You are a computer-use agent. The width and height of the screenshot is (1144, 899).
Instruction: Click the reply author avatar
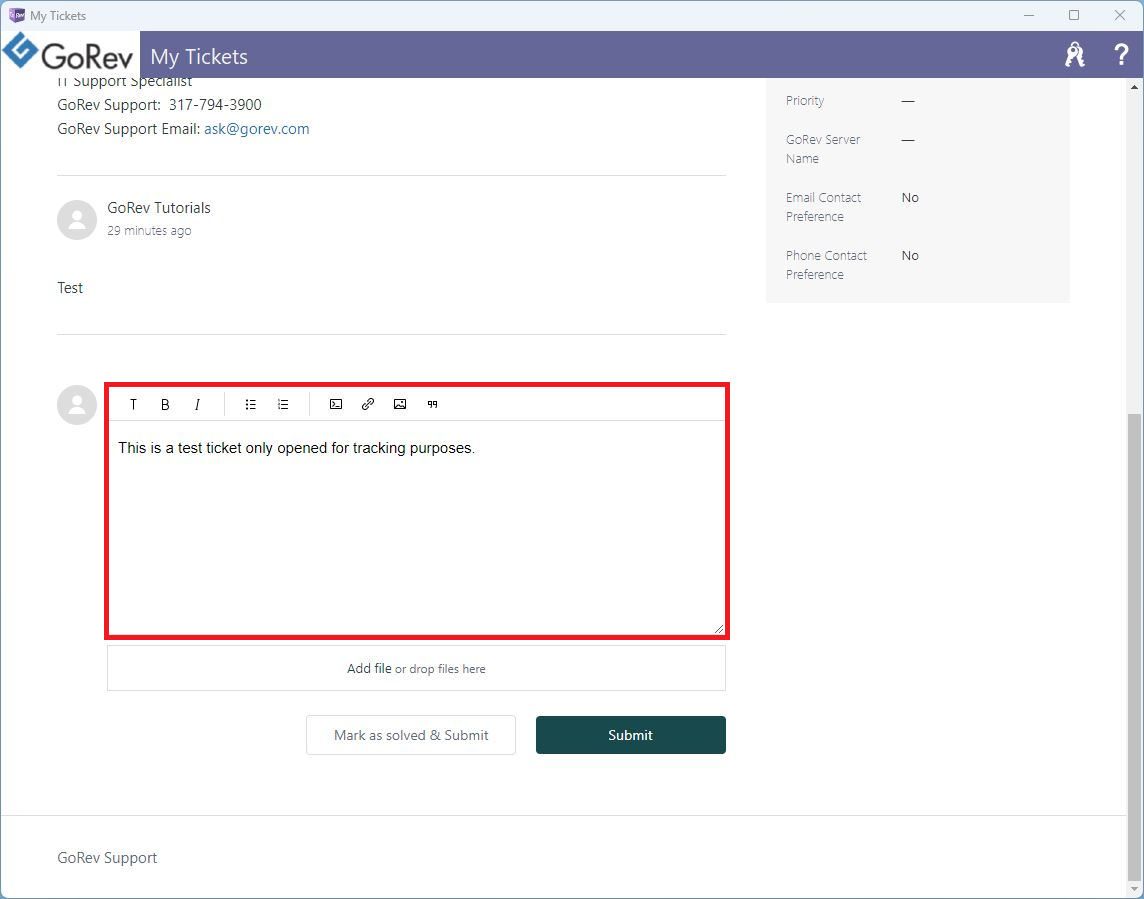point(77,405)
